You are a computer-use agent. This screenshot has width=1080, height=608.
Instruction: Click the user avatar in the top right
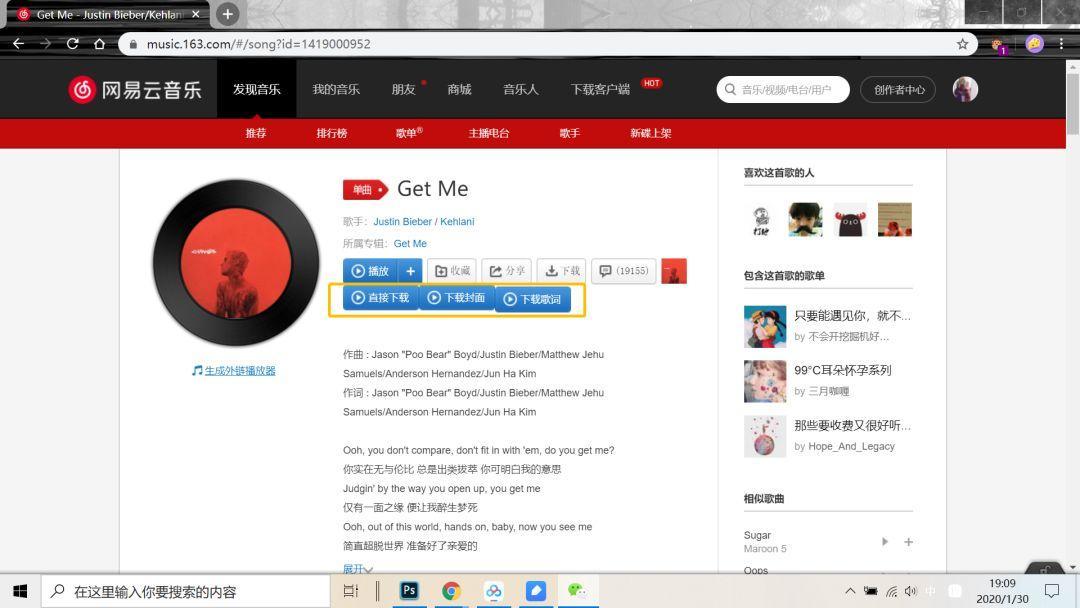[964, 89]
